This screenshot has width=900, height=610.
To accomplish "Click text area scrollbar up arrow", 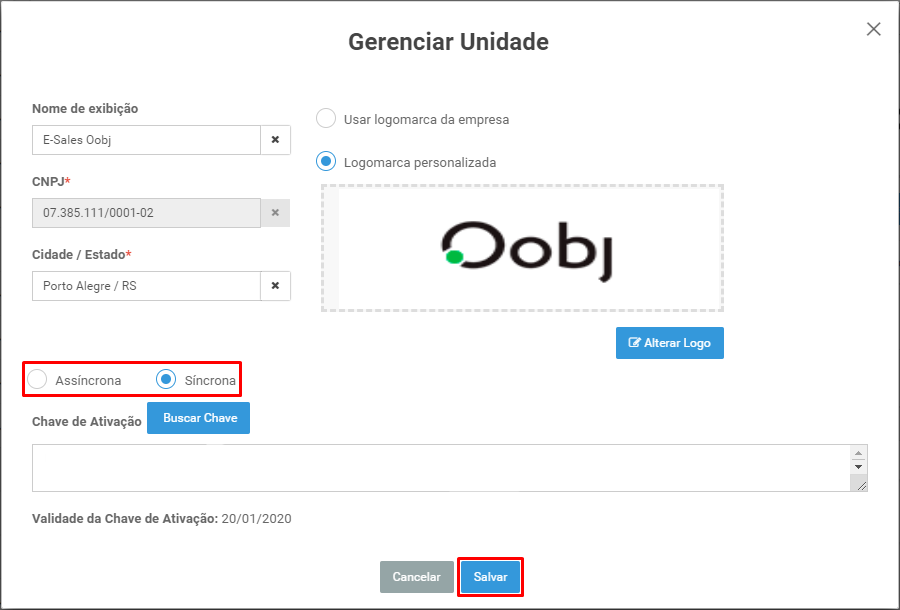I will tap(858, 453).
